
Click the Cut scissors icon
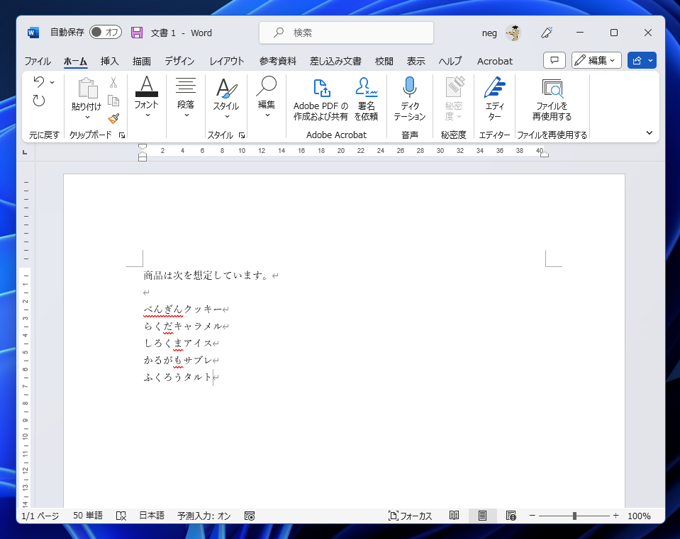click(x=113, y=82)
